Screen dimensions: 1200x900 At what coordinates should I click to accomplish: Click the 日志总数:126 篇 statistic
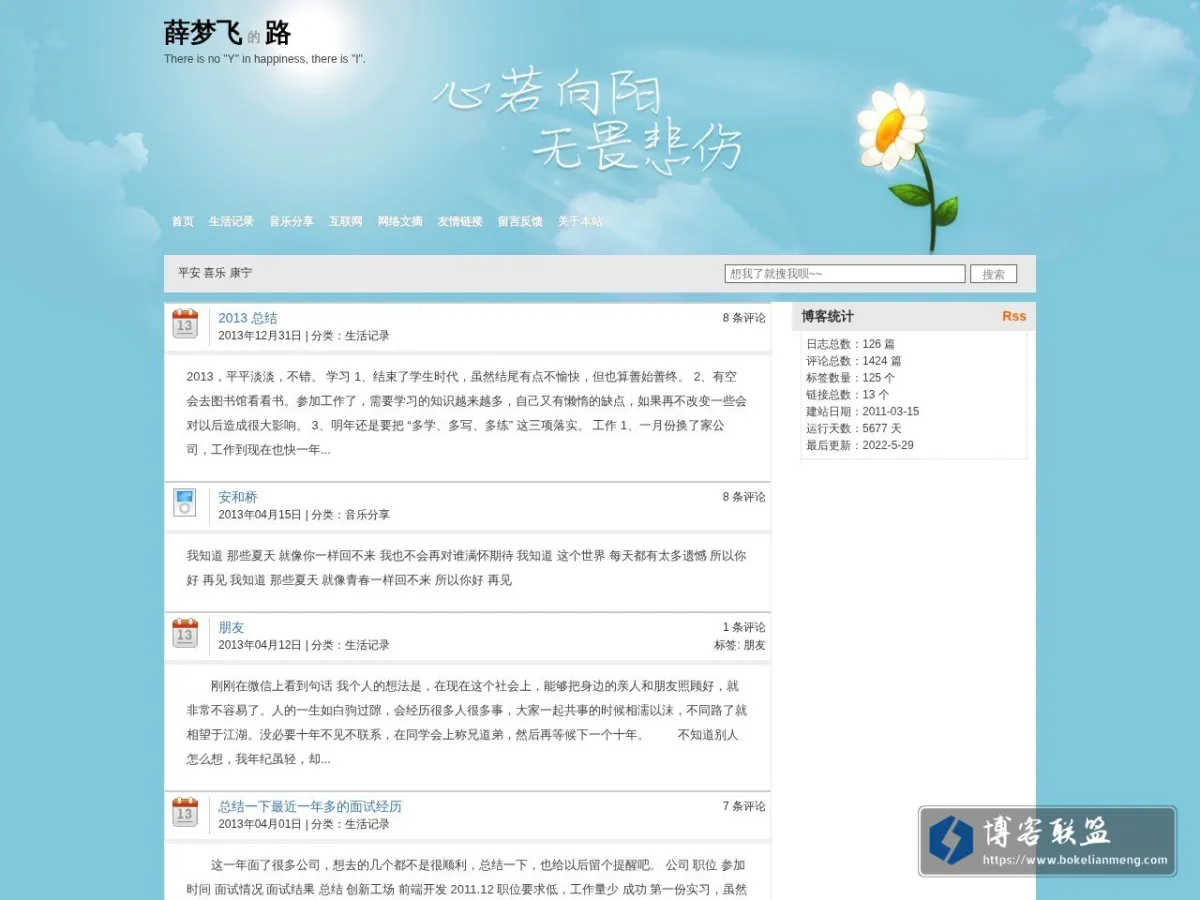coord(850,344)
